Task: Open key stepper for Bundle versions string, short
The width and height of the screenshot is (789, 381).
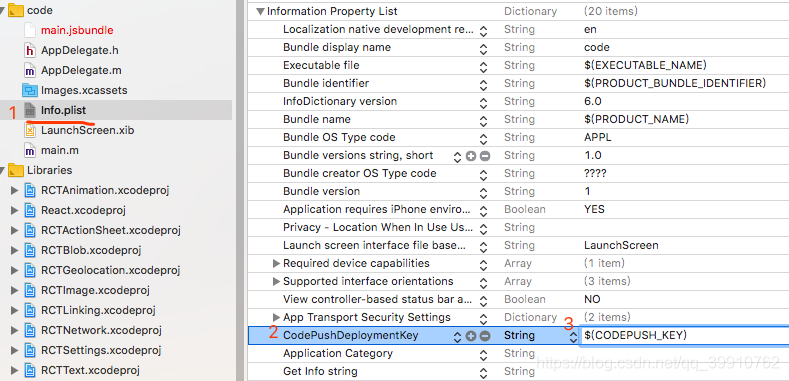Action: 457,157
